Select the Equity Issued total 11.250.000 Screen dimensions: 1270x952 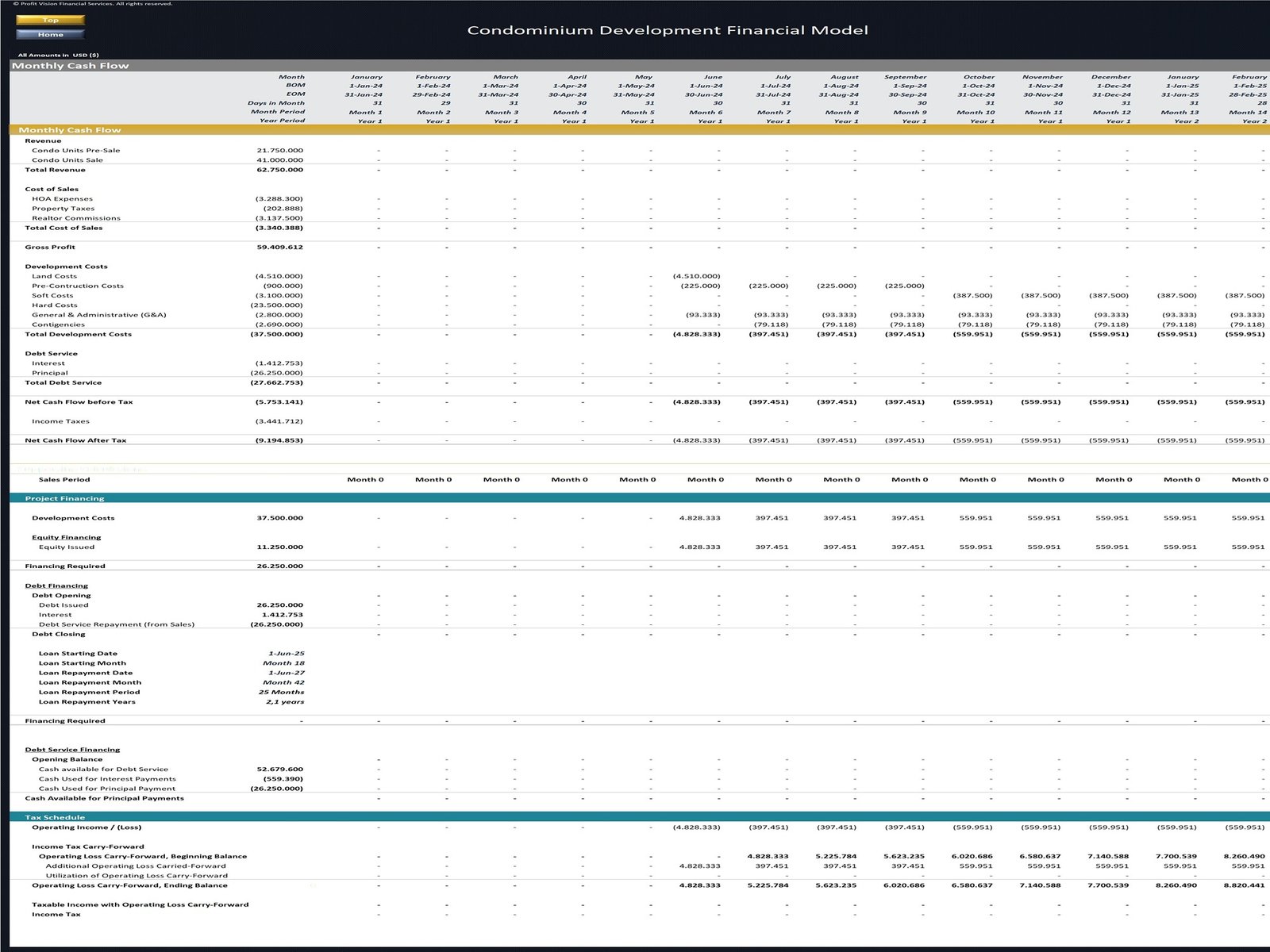click(279, 547)
